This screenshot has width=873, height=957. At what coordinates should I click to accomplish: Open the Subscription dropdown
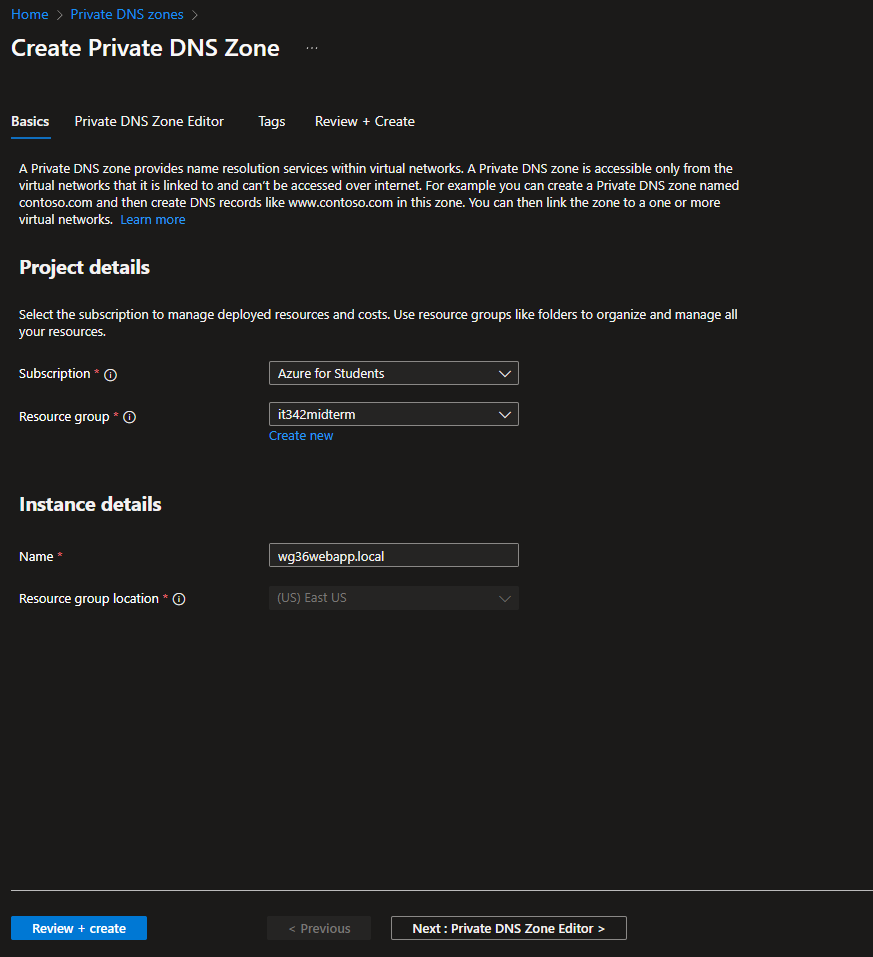(393, 374)
